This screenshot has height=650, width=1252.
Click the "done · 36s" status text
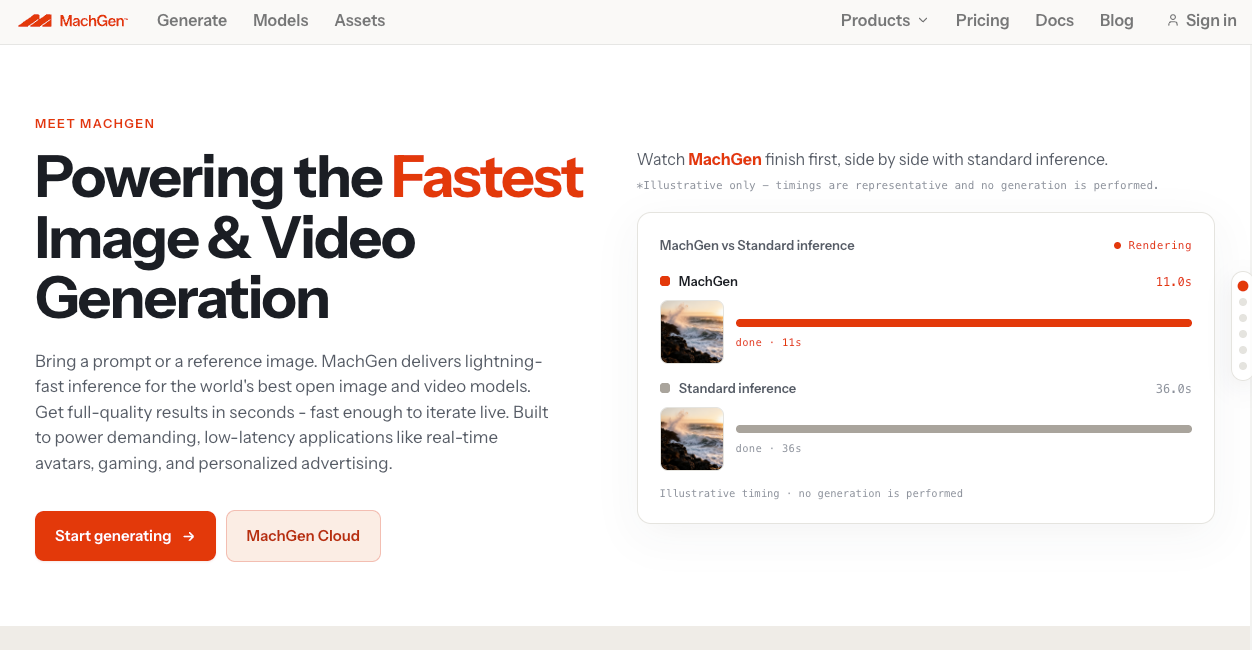[769, 448]
